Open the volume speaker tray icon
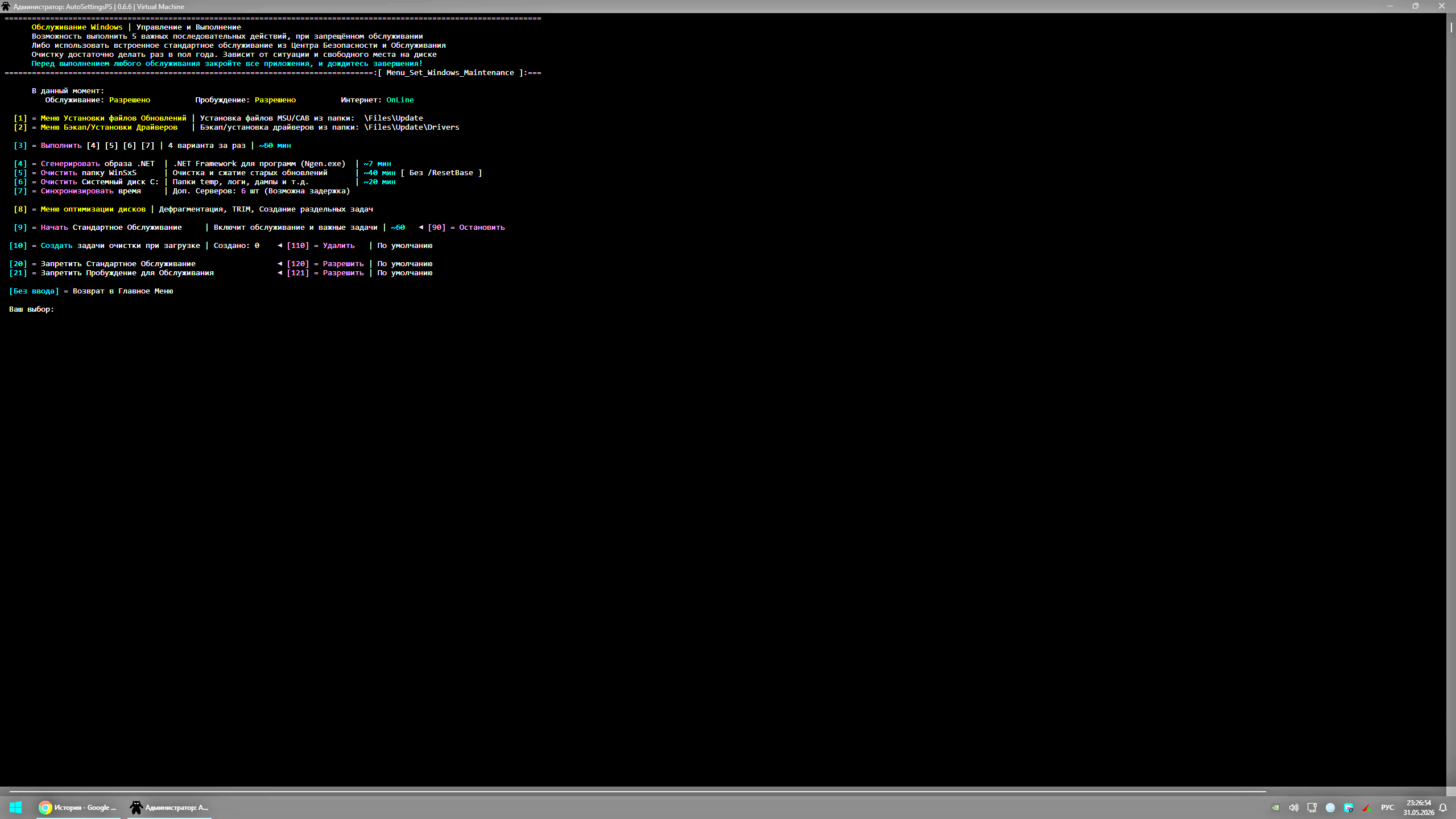 point(1293,808)
